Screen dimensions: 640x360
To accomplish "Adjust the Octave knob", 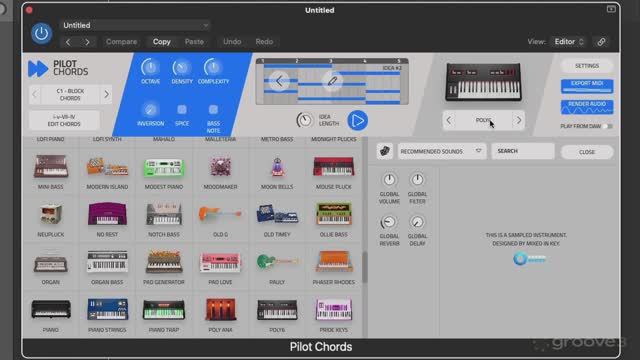I will pyautogui.click(x=150, y=67).
